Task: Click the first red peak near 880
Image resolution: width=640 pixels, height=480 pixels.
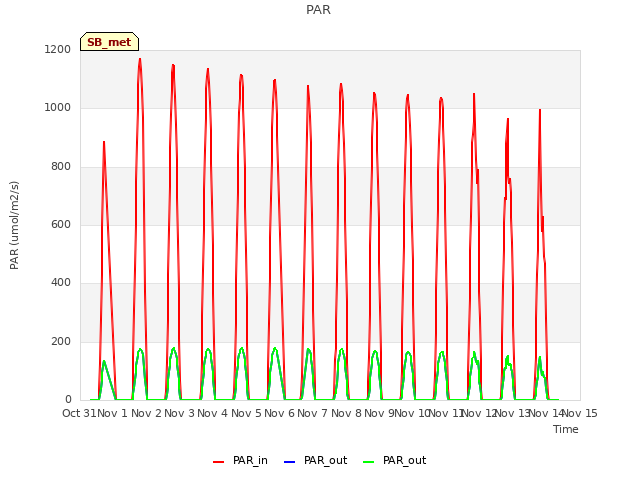Action: pyautogui.click(x=104, y=142)
